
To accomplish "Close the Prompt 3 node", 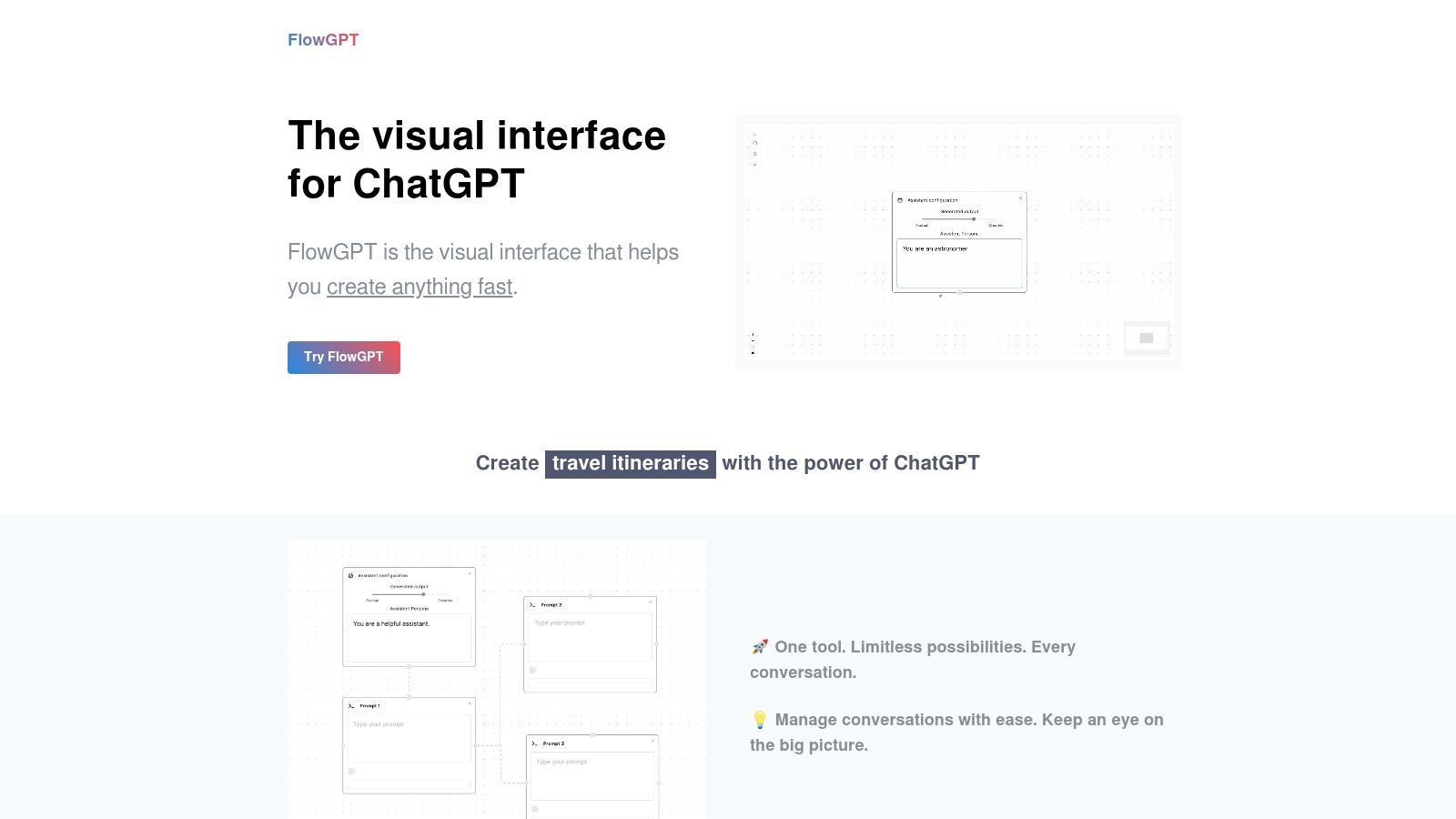I will (x=652, y=741).
